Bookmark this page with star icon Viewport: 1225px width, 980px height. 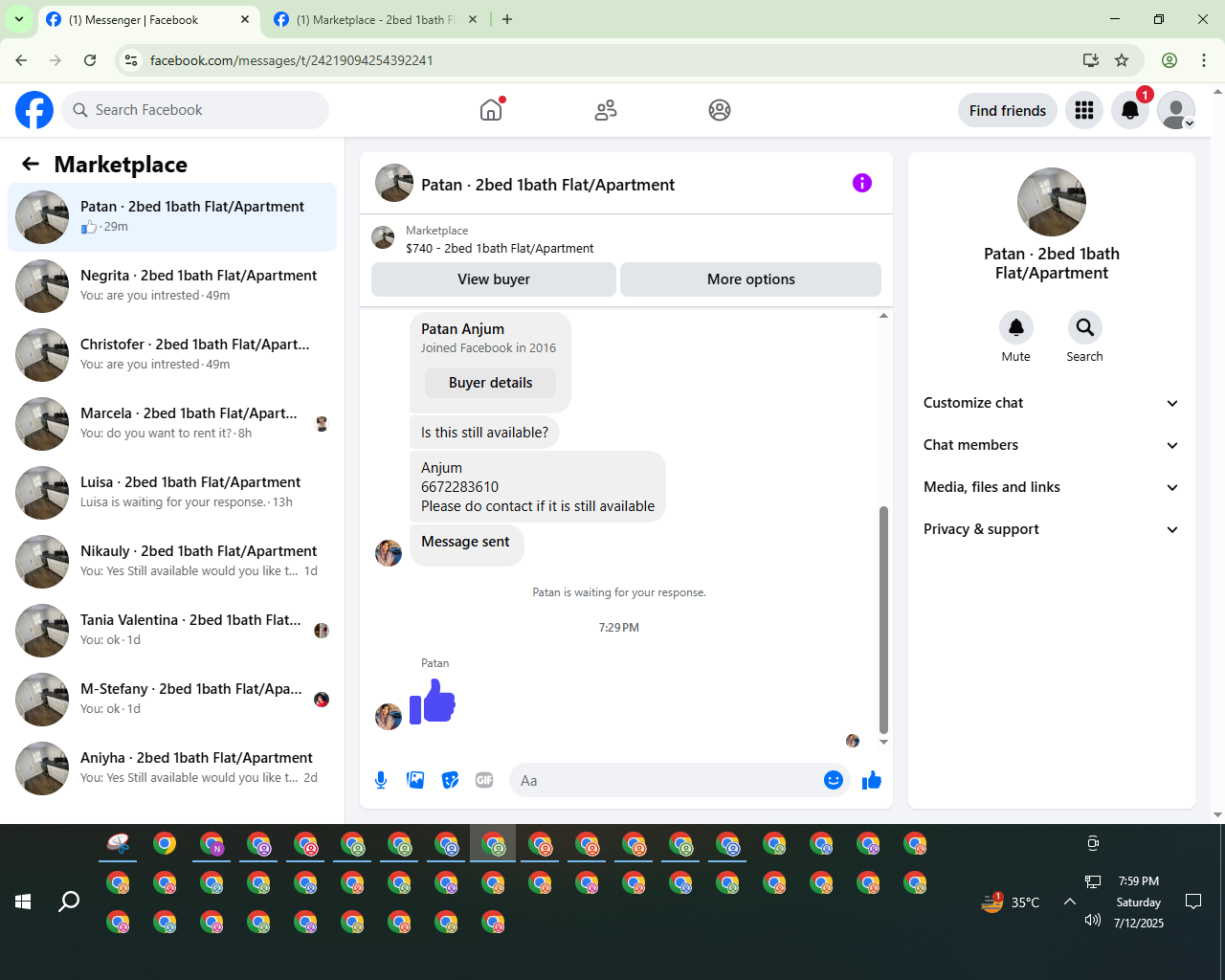pos(1122,60)
